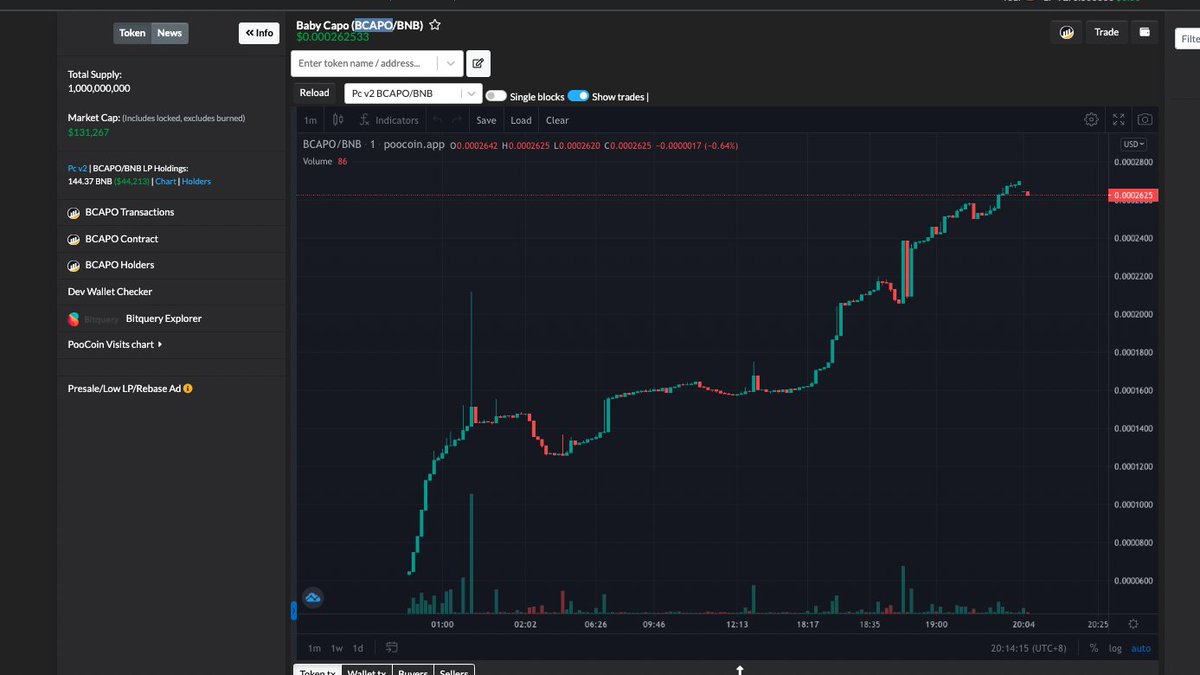The height and width of the screenshot is (675, 1200).
Task: Choose the 1d date range below the chart
Action: tap(358, 648)
